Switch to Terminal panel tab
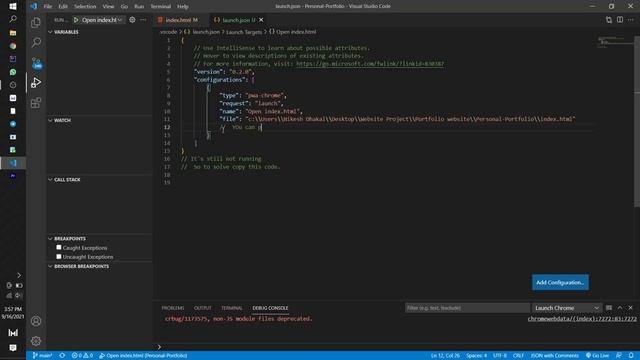The height and width of the screenshot is (360, 640). 231,308
